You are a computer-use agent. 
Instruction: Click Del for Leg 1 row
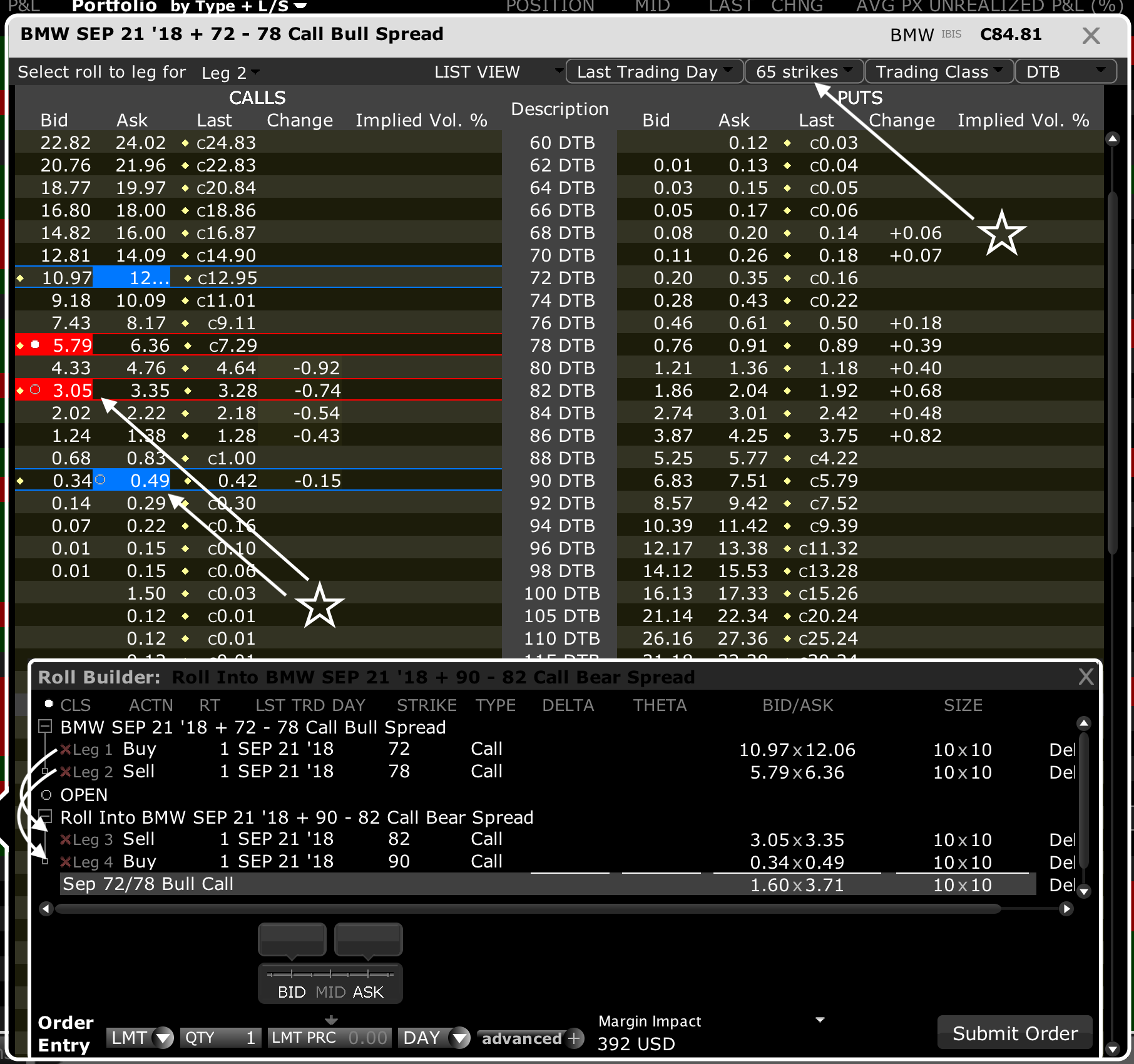(1062, 749)
